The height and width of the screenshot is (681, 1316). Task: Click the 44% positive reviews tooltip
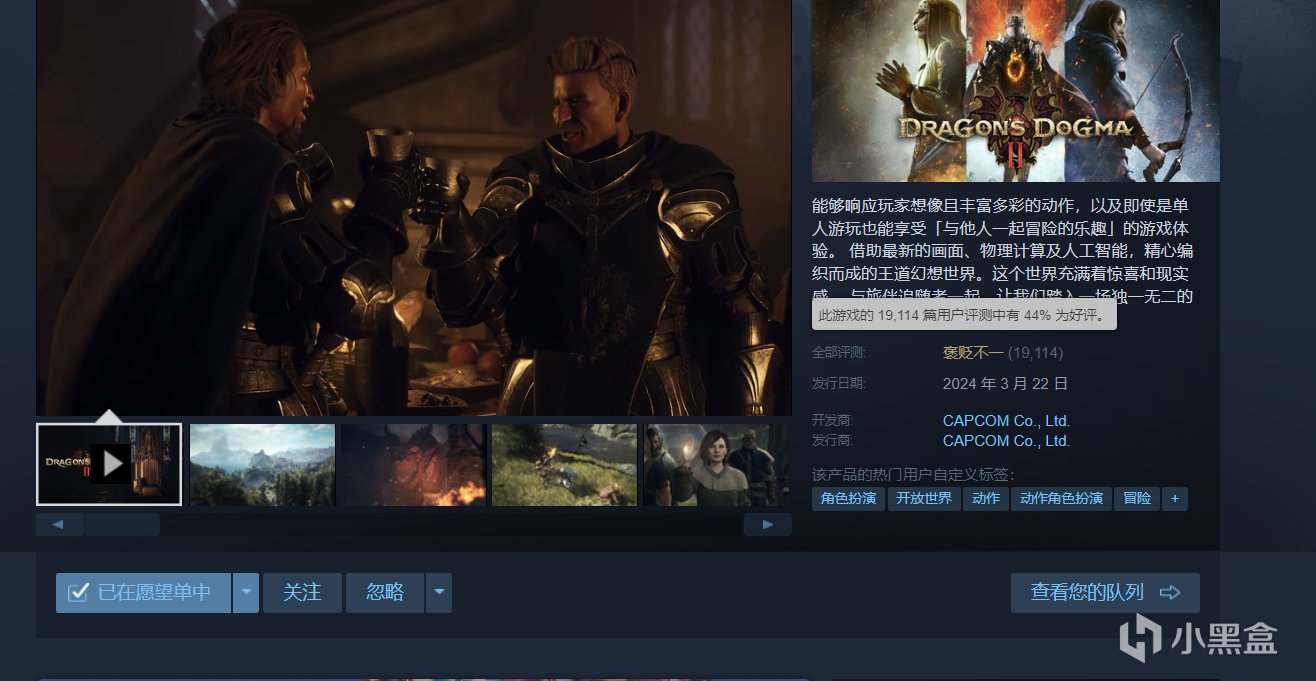964,315
